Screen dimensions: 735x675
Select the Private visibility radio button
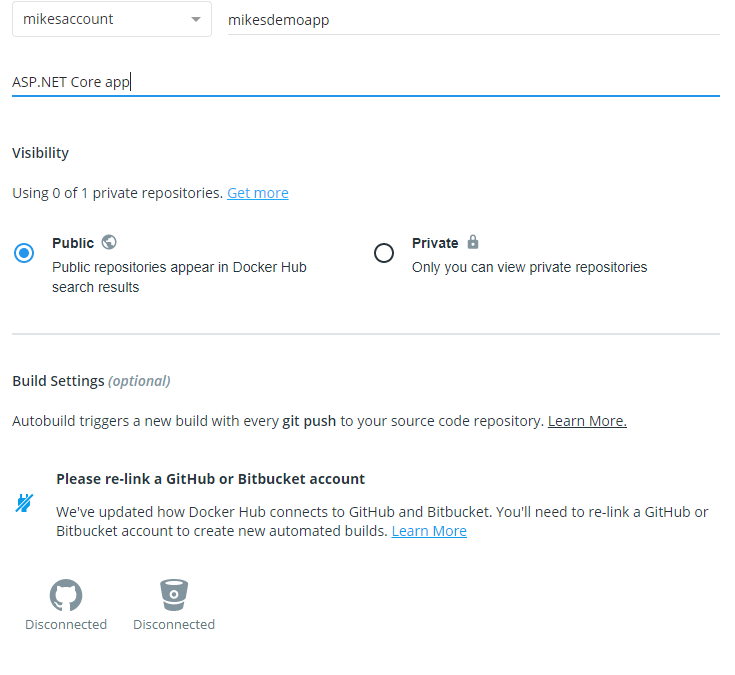(384, 253)
